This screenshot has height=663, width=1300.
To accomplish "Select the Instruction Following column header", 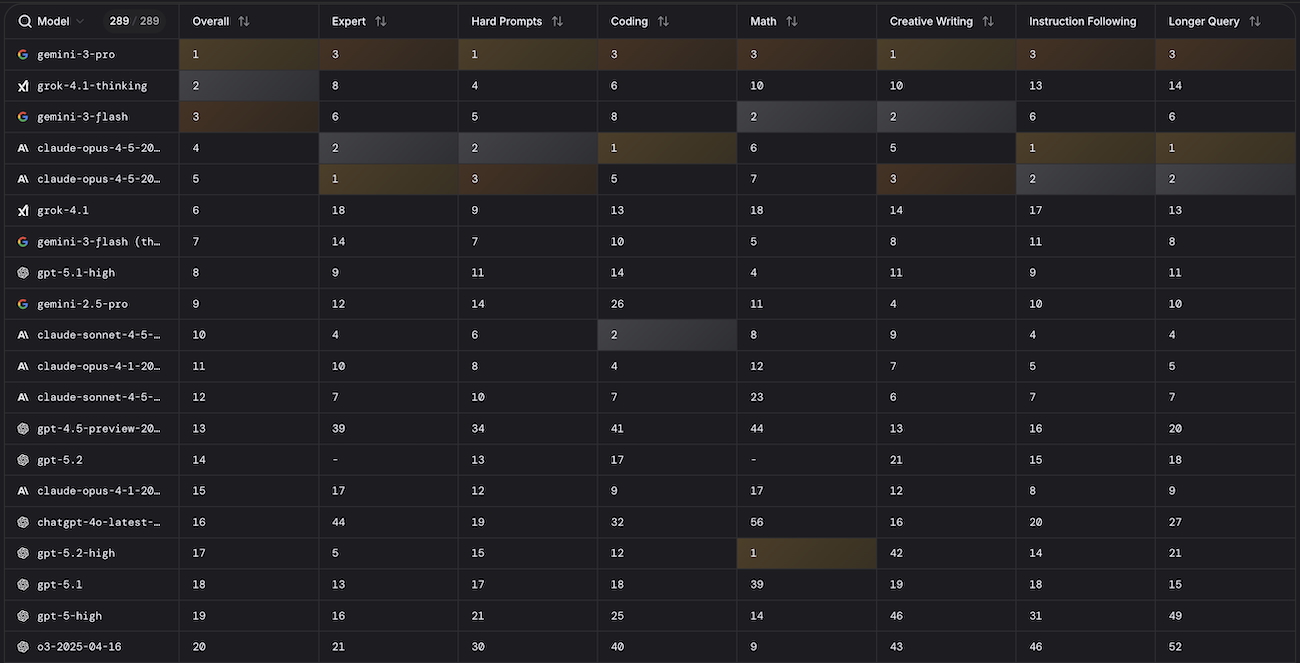I will point(1082,21).
